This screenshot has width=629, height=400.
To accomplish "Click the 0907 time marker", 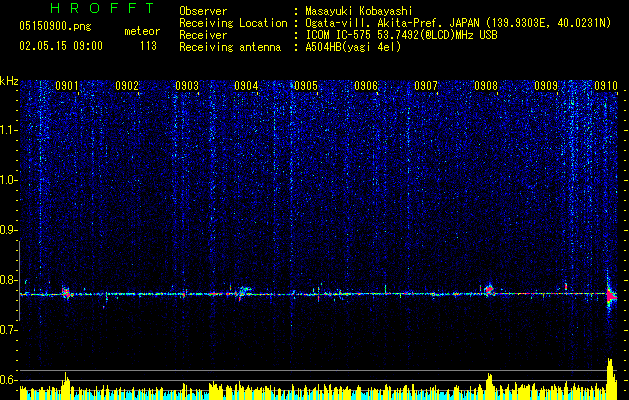I will (426, 86).
